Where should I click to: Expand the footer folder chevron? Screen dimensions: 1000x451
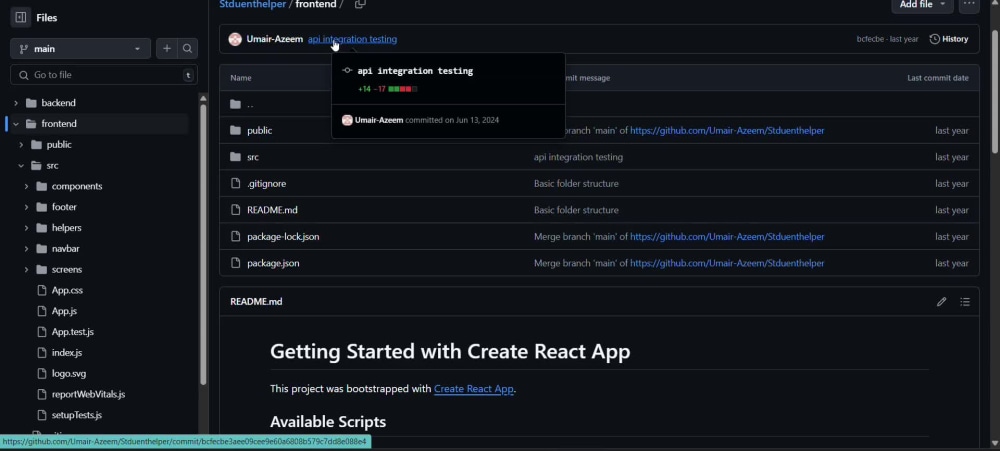pos(26,207)
